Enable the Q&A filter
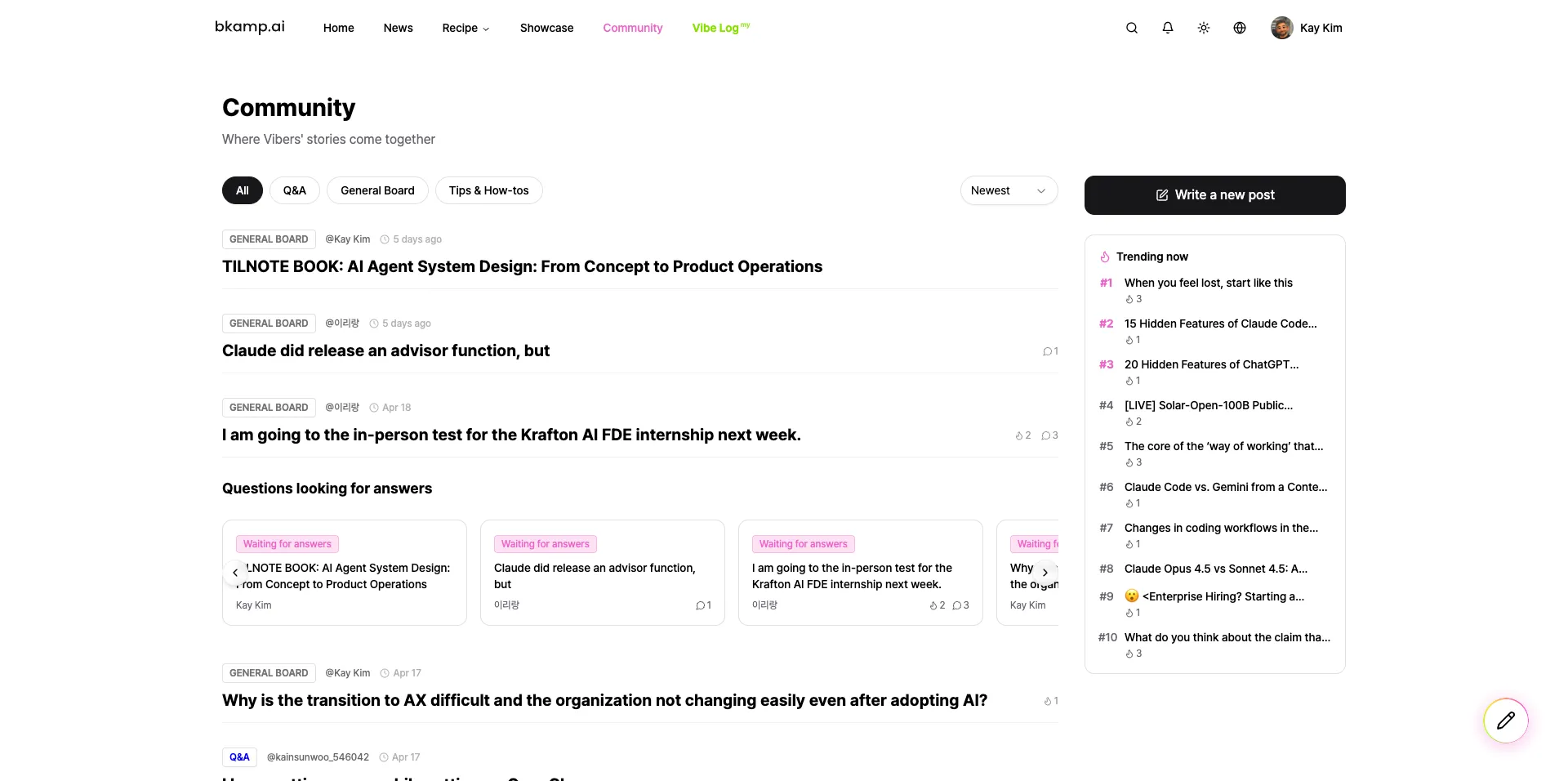This screenshot has width=1568, height=781. [294, 190]
